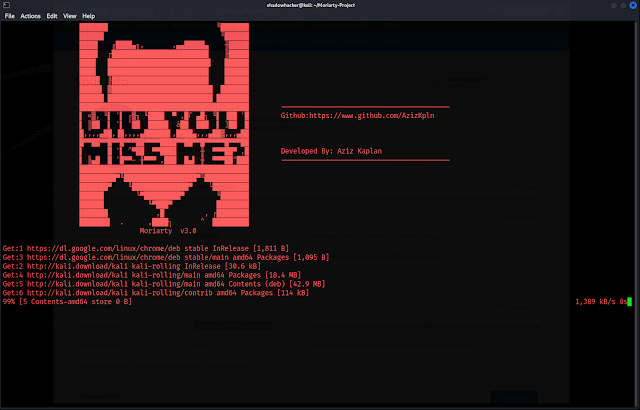Click the terminal icon in the title bar
Screen dimensions: 640x410
(7, 5)
